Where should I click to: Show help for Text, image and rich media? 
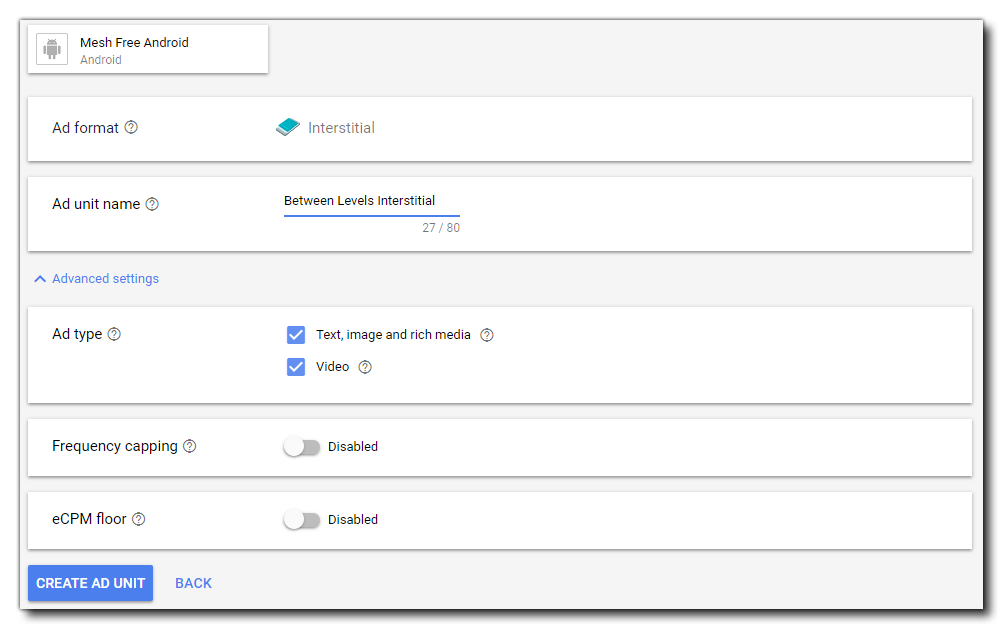pyautogui.click(x=487, y=335)
